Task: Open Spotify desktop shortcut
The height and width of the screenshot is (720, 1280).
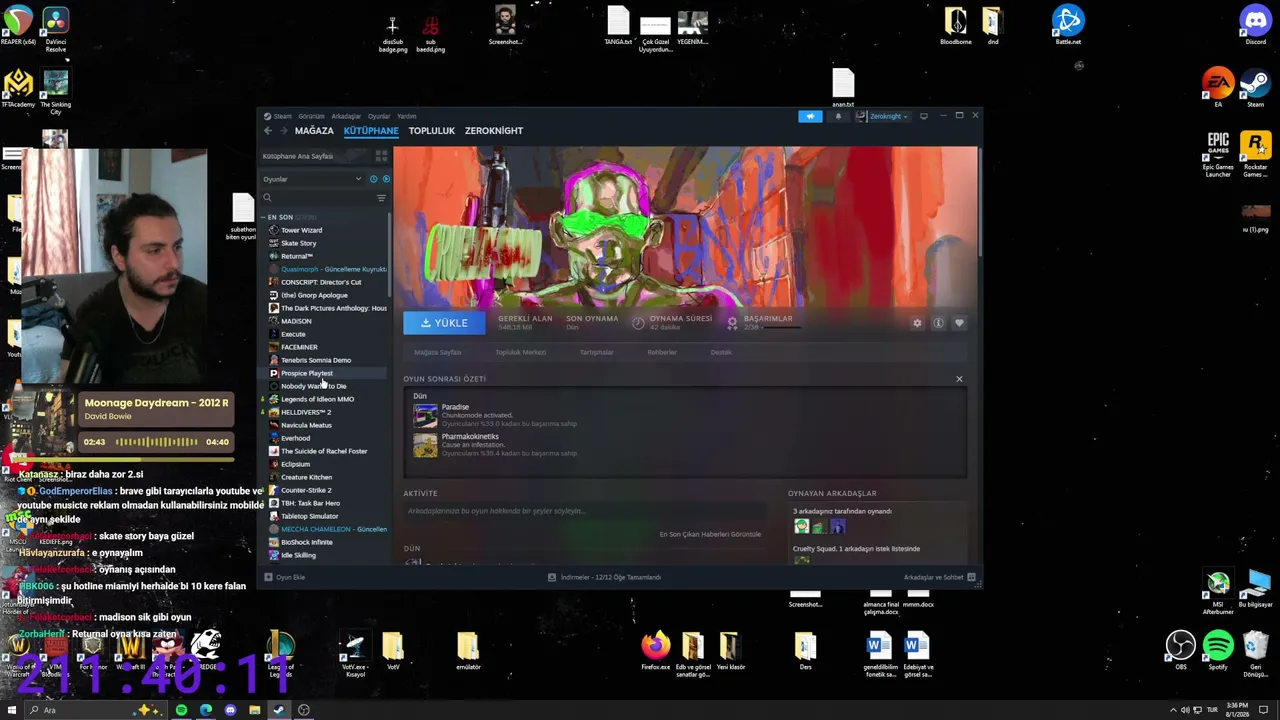Action: 1218,650
